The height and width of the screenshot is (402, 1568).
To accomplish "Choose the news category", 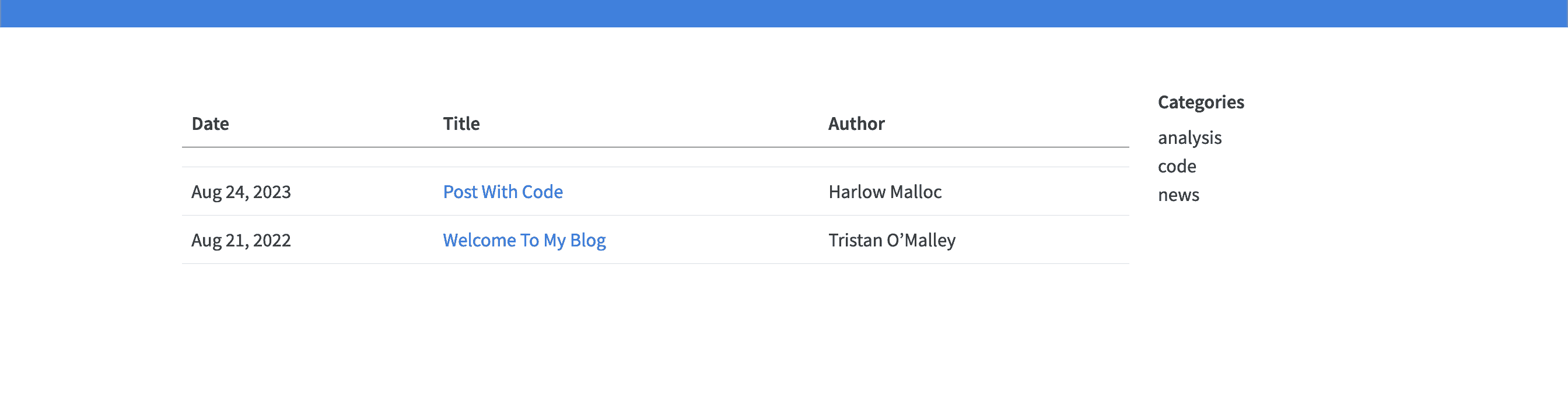I will pos(1178,195).
